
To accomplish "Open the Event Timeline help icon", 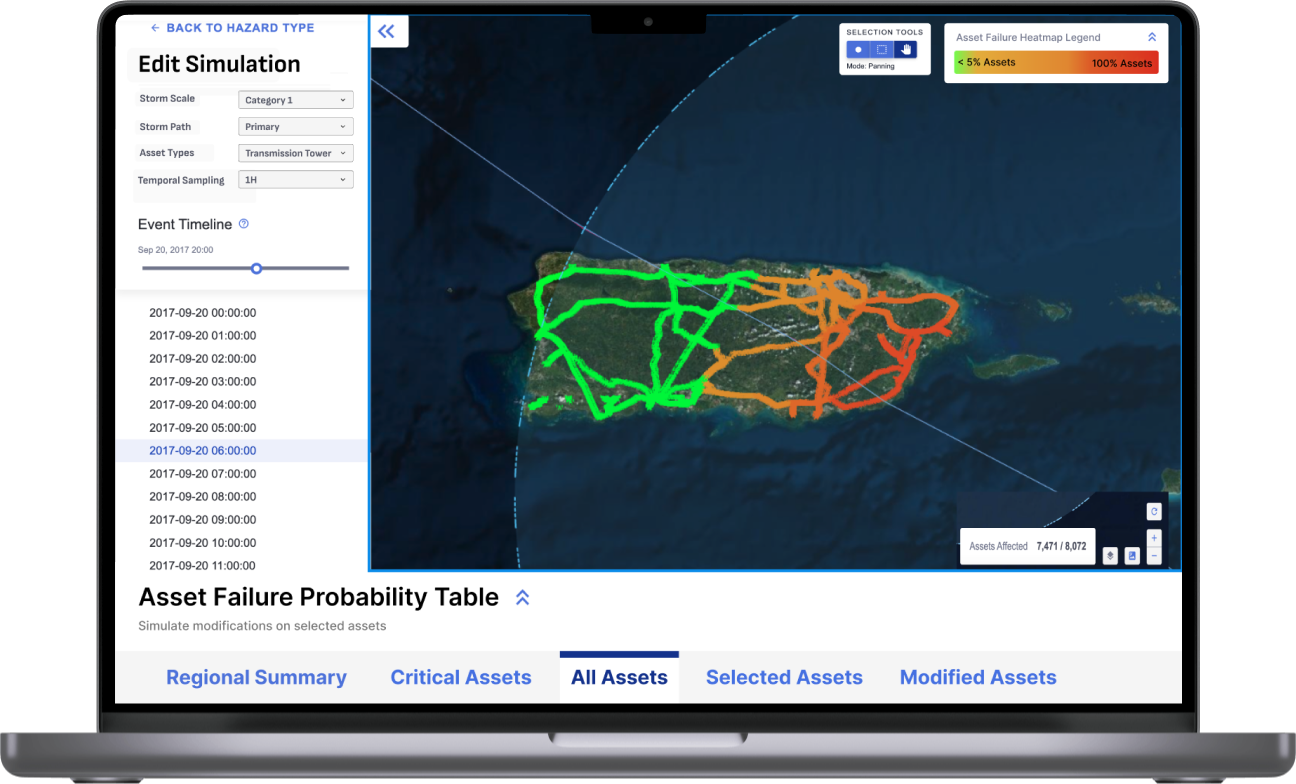I will click(244, 224).
